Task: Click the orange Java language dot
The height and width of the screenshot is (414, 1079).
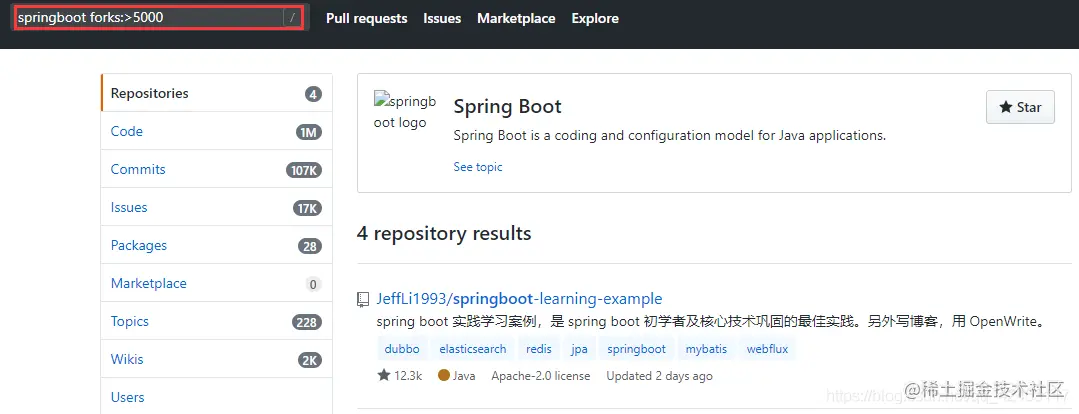Action: [x=444, y=375]
